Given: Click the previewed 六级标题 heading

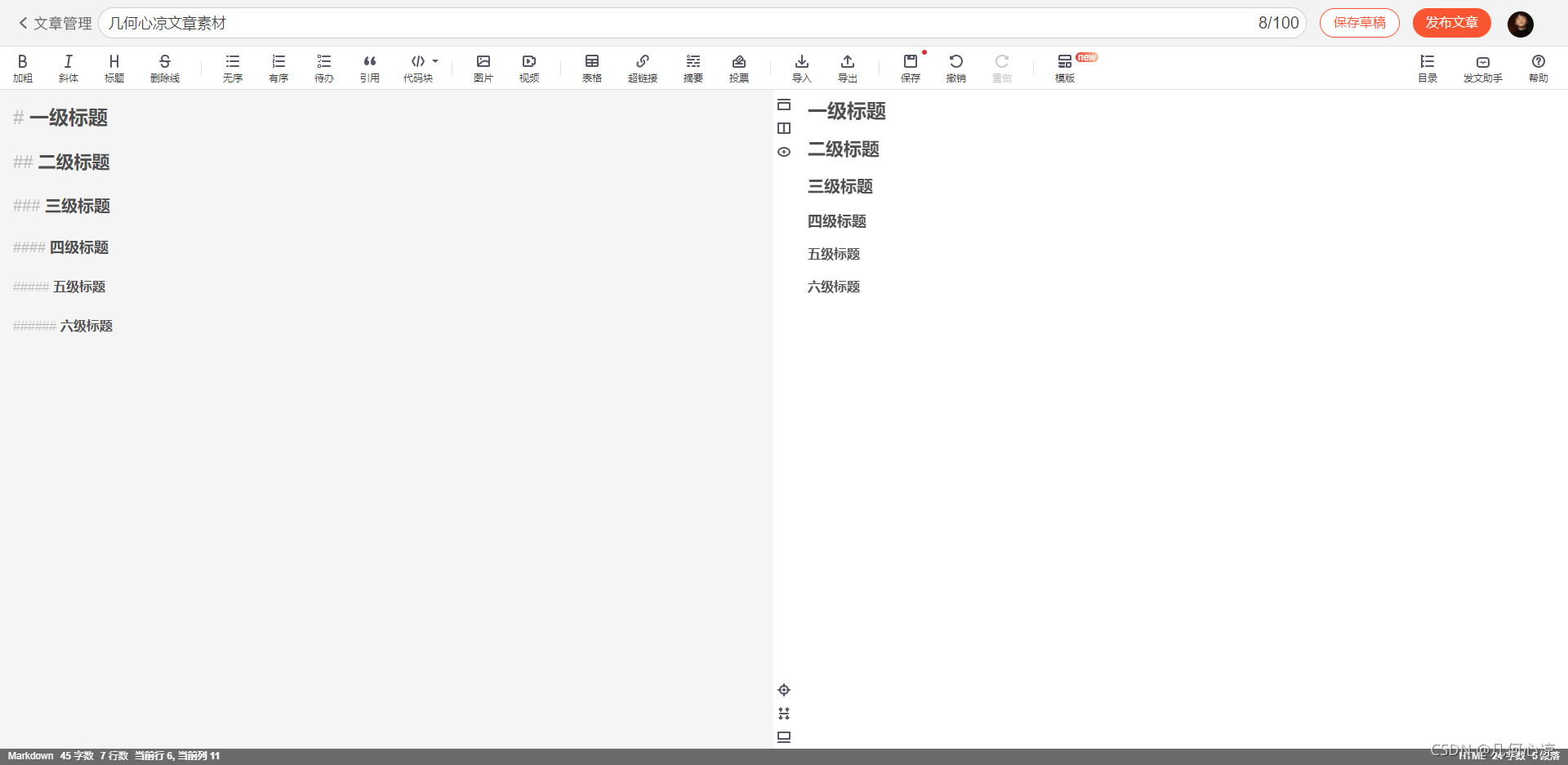Looking at the screenshot, I should click(834, 287).
